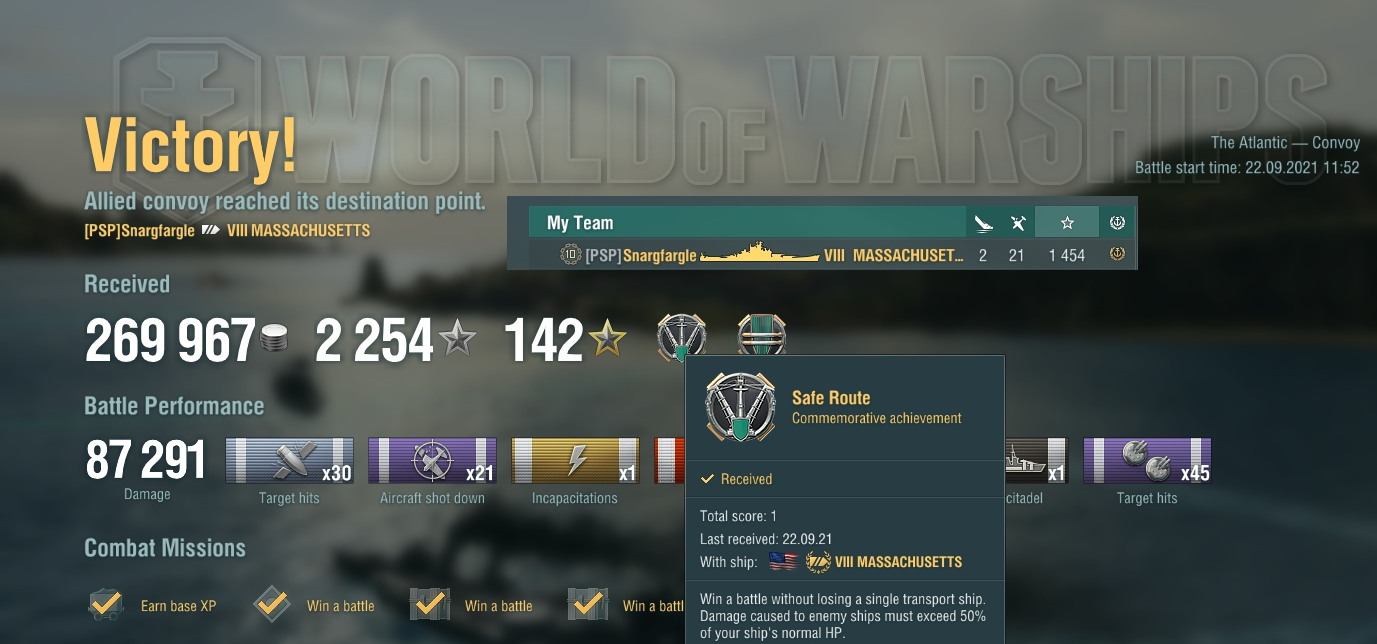
Task: Click the Earn base XP mission checkmark
Action: [105, 605]
